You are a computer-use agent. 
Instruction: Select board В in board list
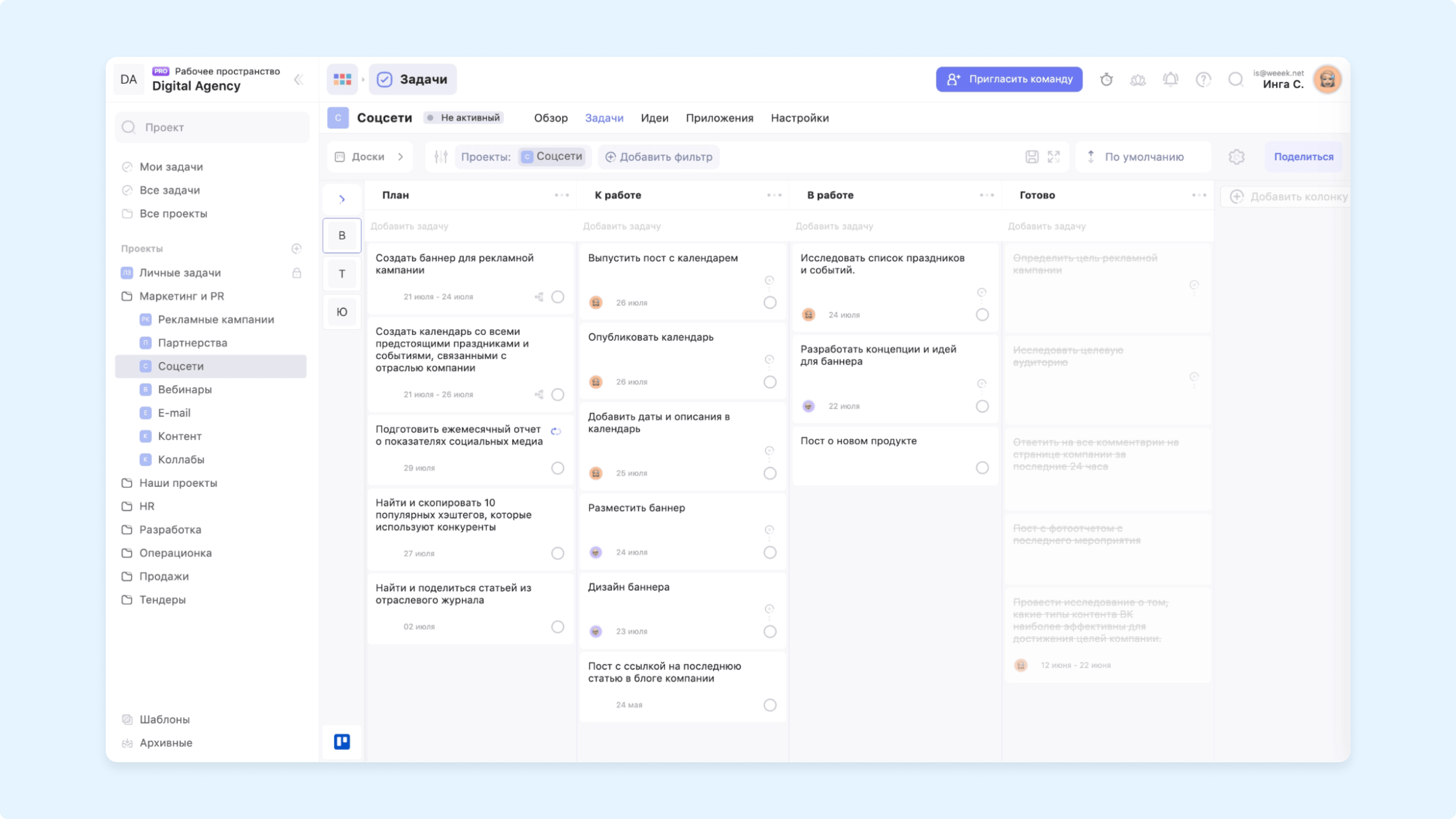pyautogui.click(x=342, y=235)
